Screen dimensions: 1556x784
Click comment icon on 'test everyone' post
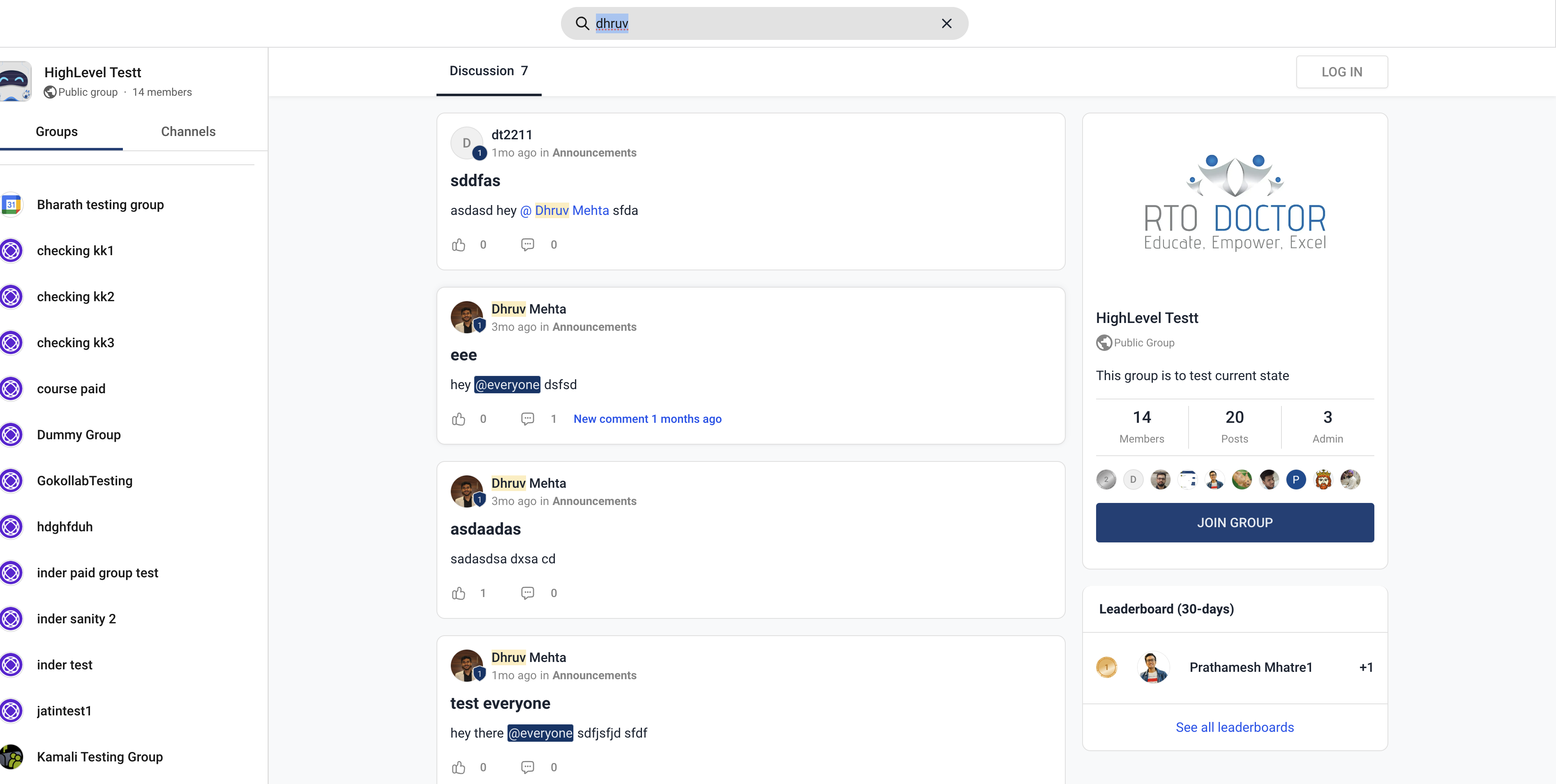coord(527,767)
